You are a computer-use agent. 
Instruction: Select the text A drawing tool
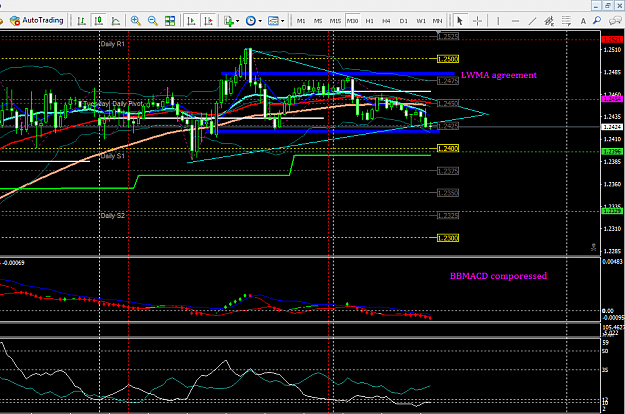(583, 21)
